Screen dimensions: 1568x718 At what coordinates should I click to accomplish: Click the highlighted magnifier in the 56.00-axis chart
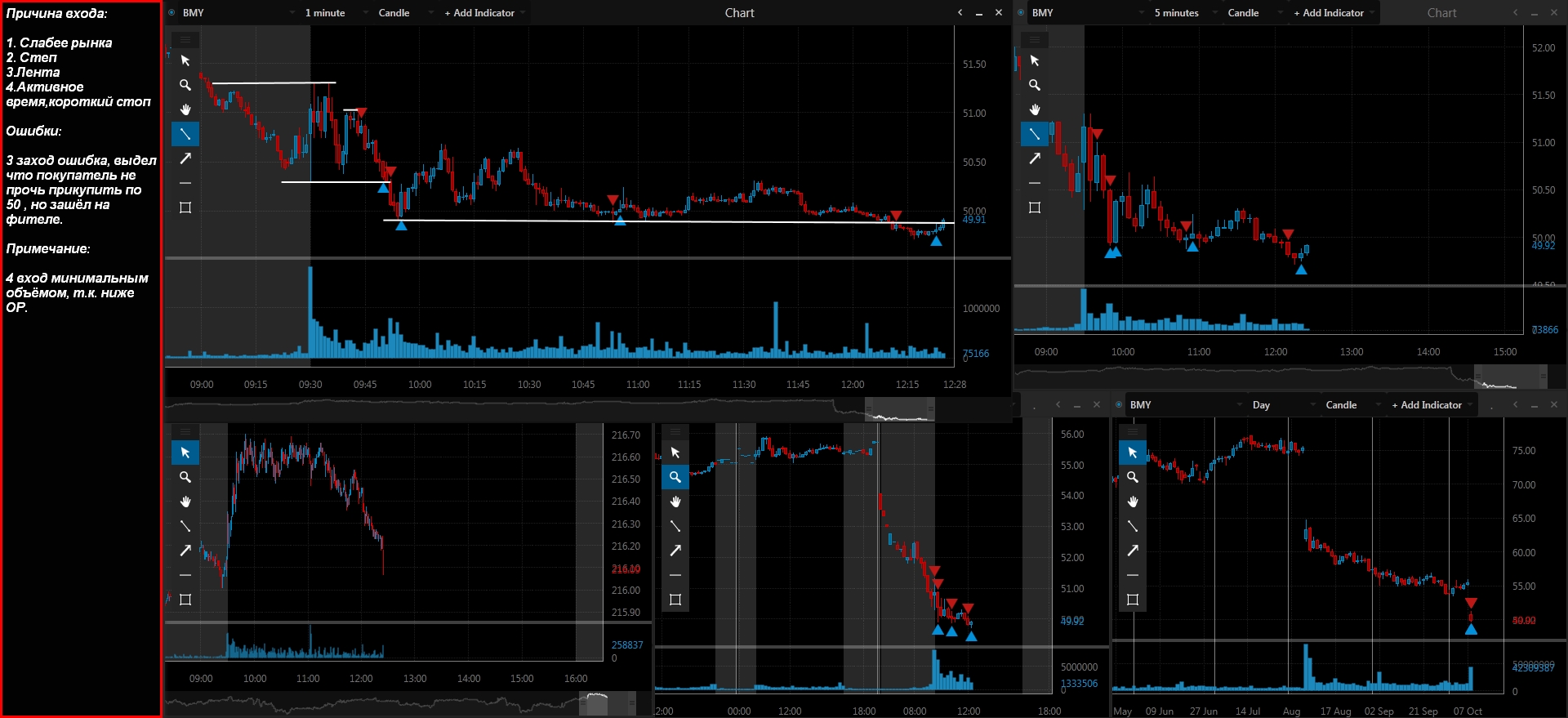click(675, 477)
